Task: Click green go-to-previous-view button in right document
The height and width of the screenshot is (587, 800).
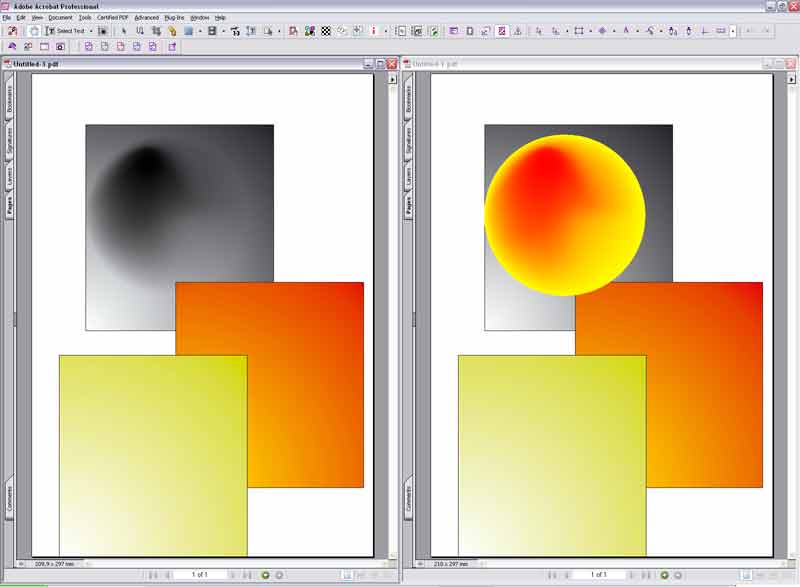Action: tap(664, 575)
